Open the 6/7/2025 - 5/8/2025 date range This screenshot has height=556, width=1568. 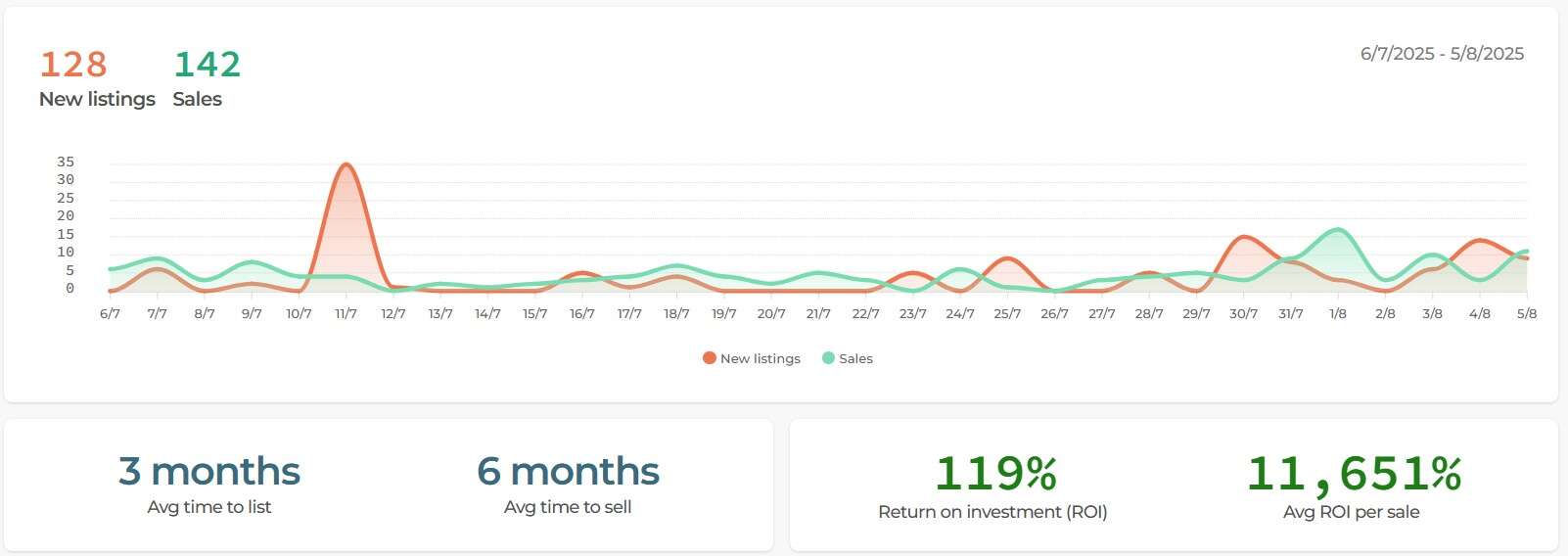[1441, 54]
